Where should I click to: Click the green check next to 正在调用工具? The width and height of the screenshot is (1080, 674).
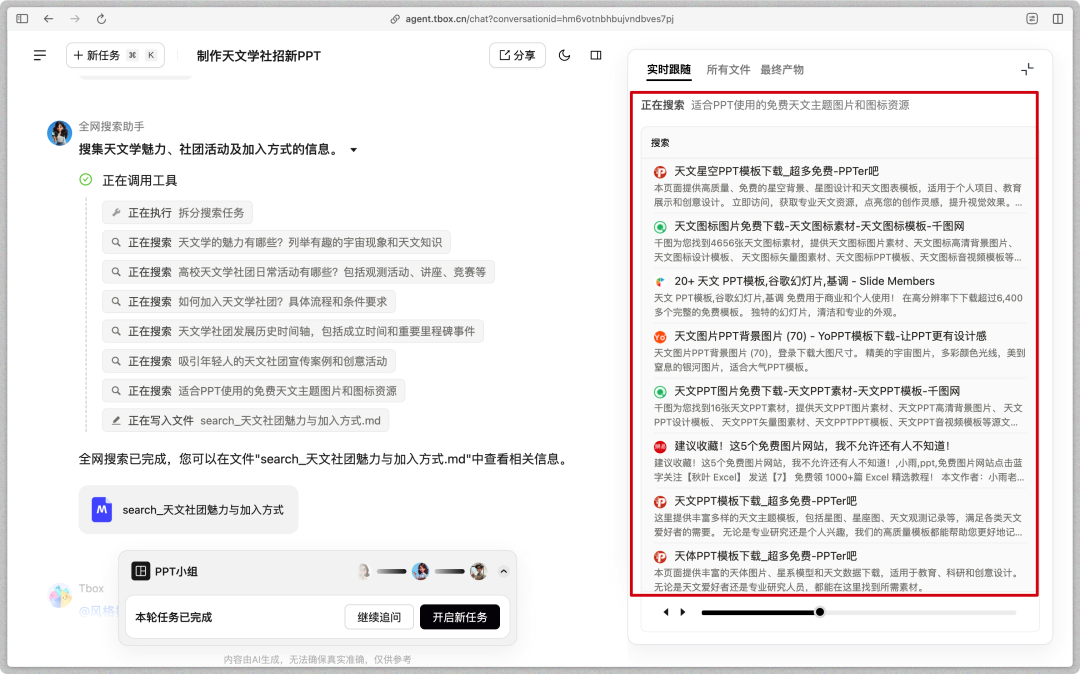tap(85, 180)
